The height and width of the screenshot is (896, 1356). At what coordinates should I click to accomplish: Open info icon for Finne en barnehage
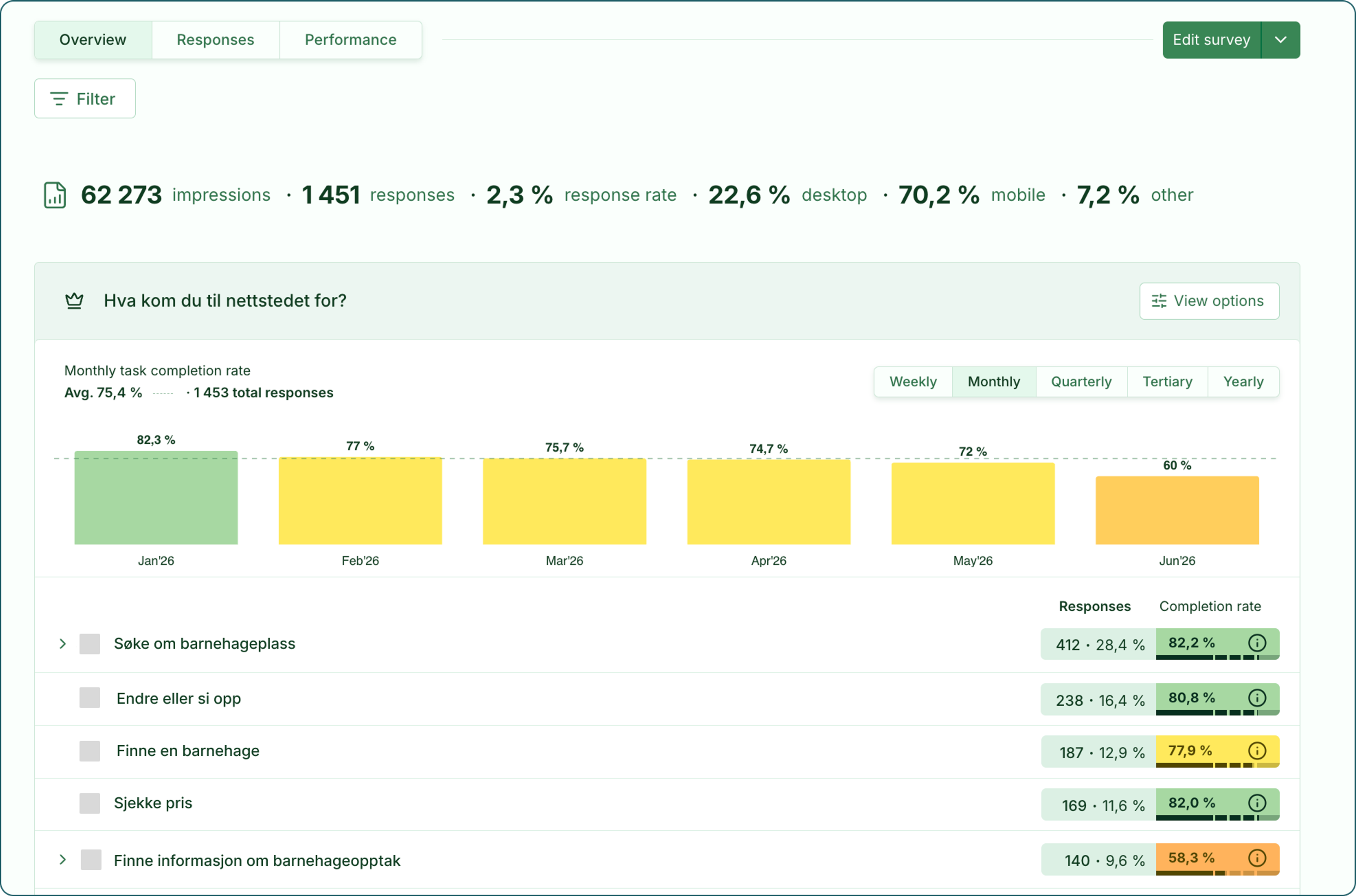pyautogui.click(x=1257, y=750)
